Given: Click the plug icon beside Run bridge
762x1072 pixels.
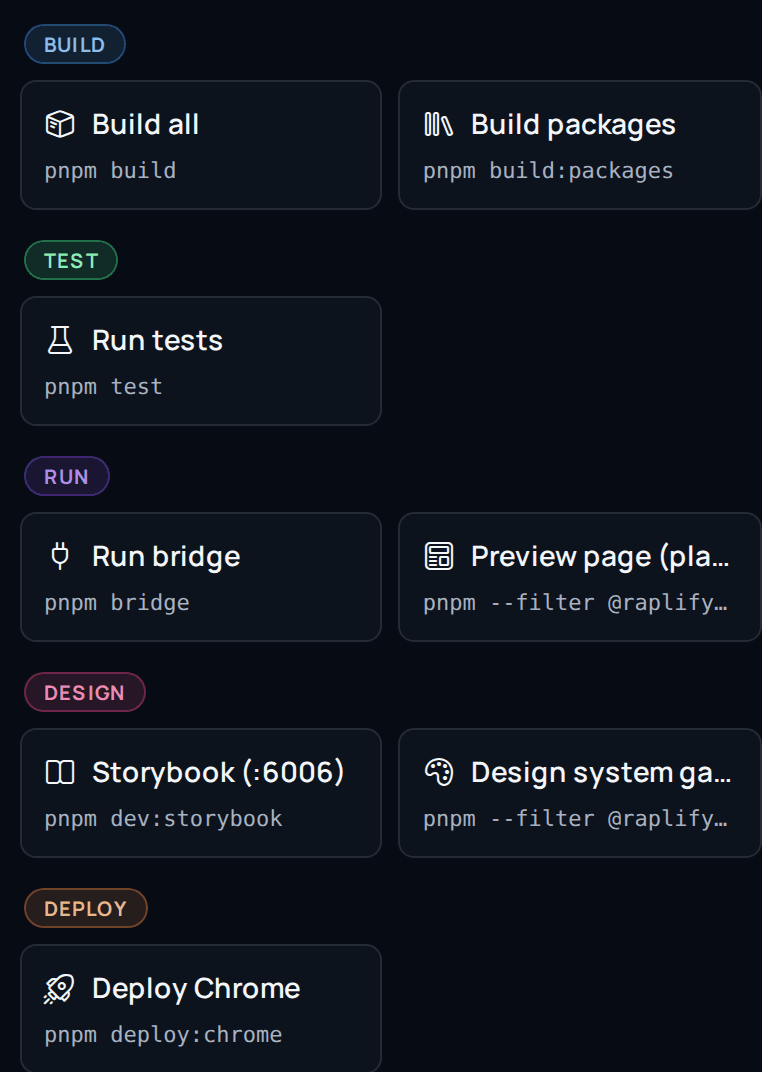Looking at the screenshot, I should (x=59, y=557).
